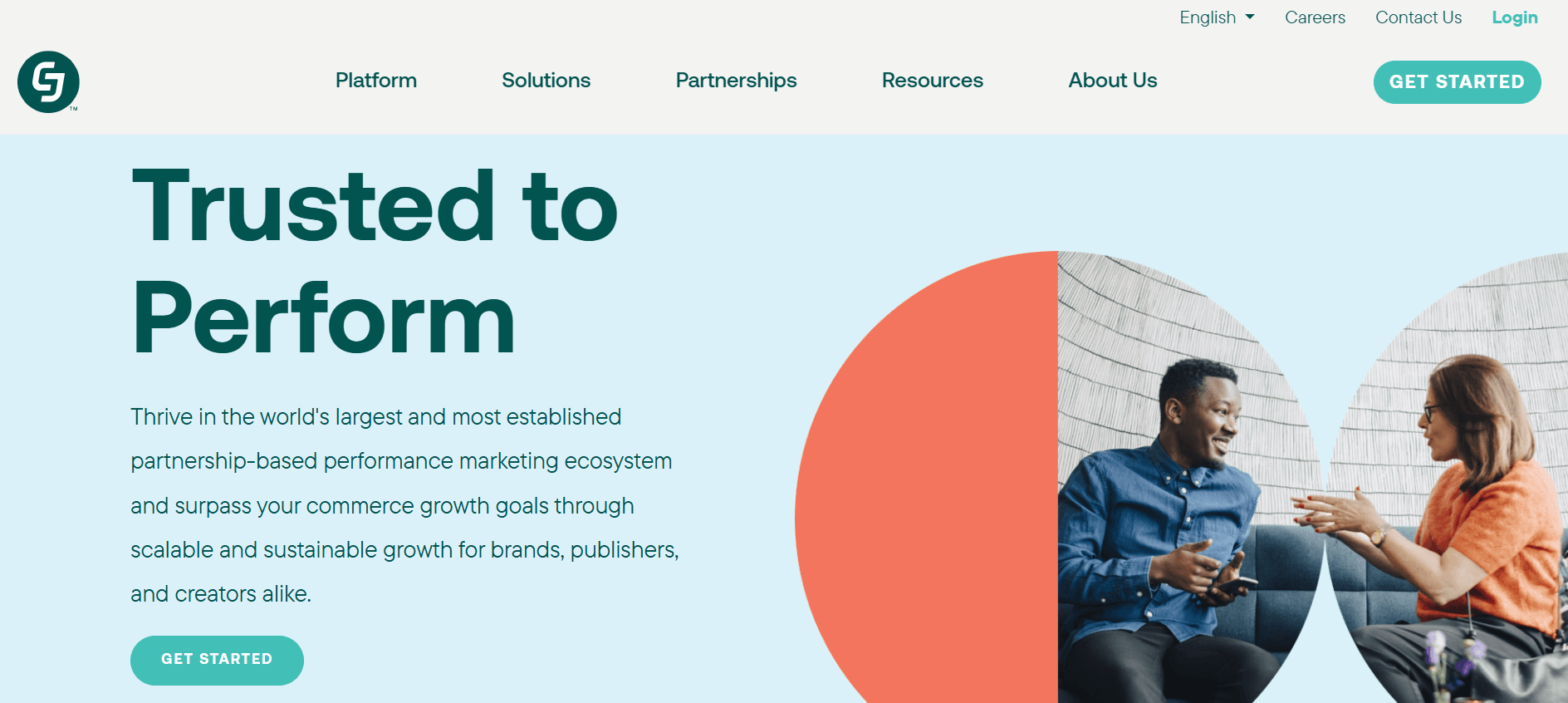Open the Solutions navigation menu
Image resolution: width=1568 pixels, height=703 pixels.
point(546,81)
